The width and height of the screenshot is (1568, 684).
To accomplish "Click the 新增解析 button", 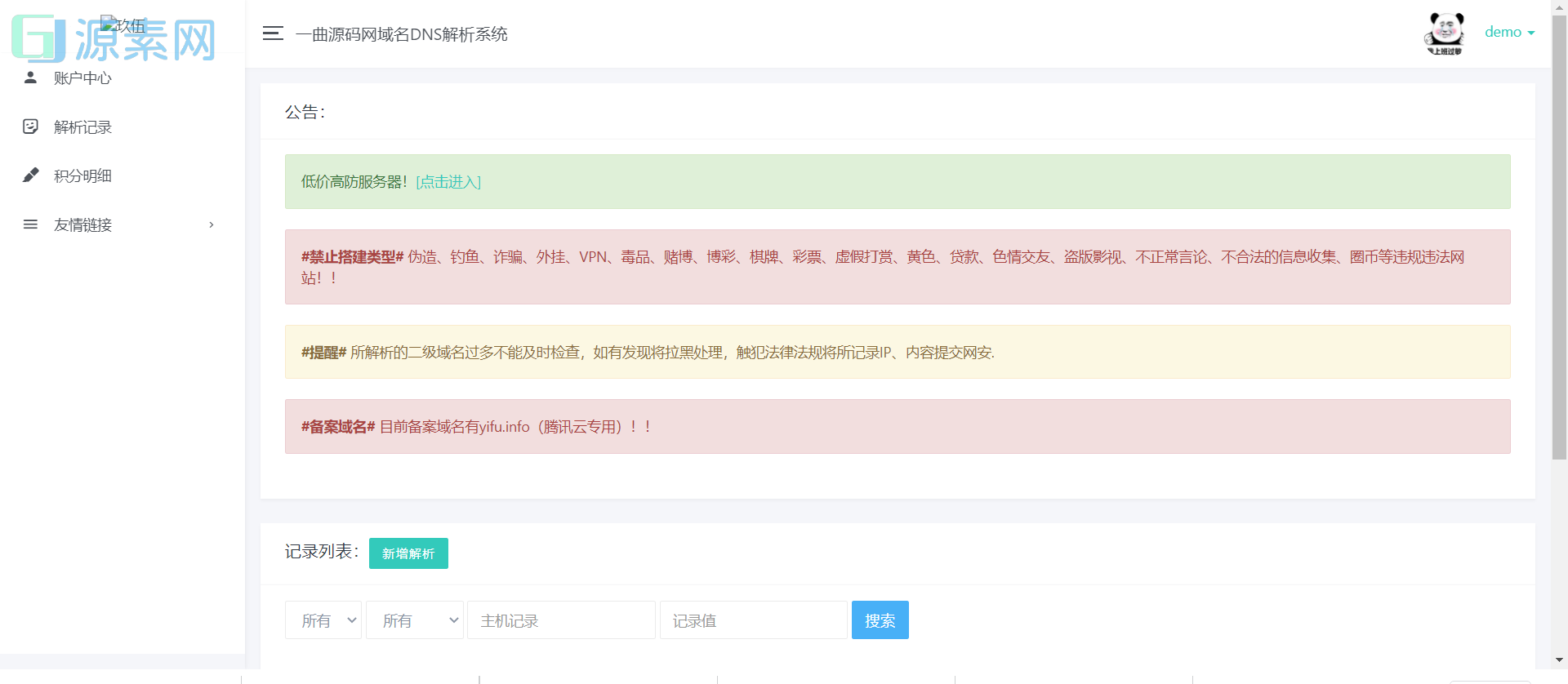I will (x=408, y=553).
